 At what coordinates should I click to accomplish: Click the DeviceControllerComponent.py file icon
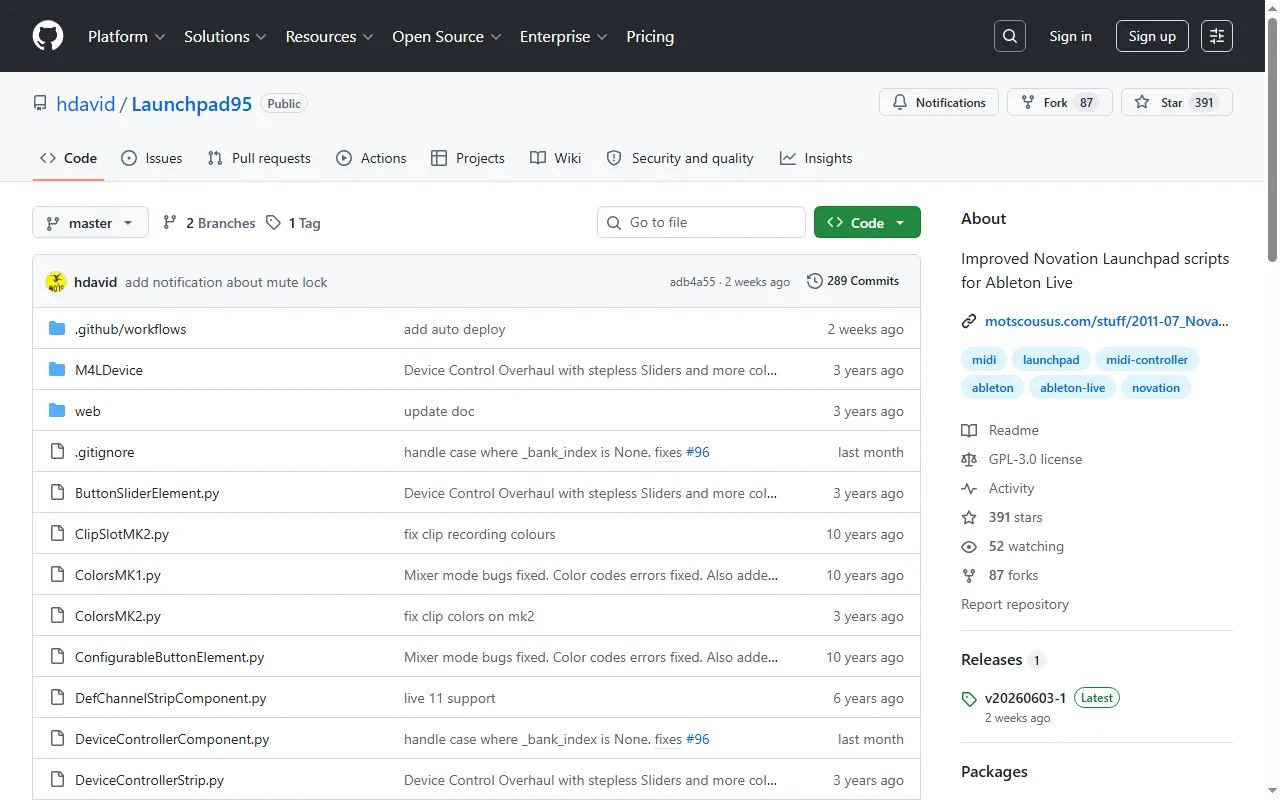click(57, 739)
